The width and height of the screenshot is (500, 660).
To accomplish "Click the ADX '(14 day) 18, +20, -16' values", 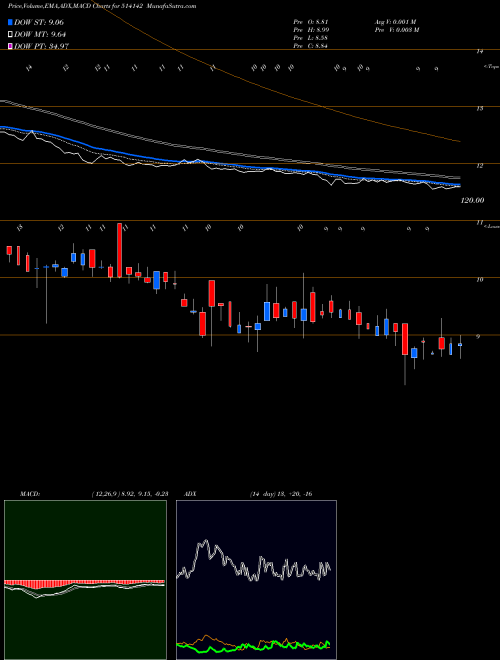I will point(280,494).
